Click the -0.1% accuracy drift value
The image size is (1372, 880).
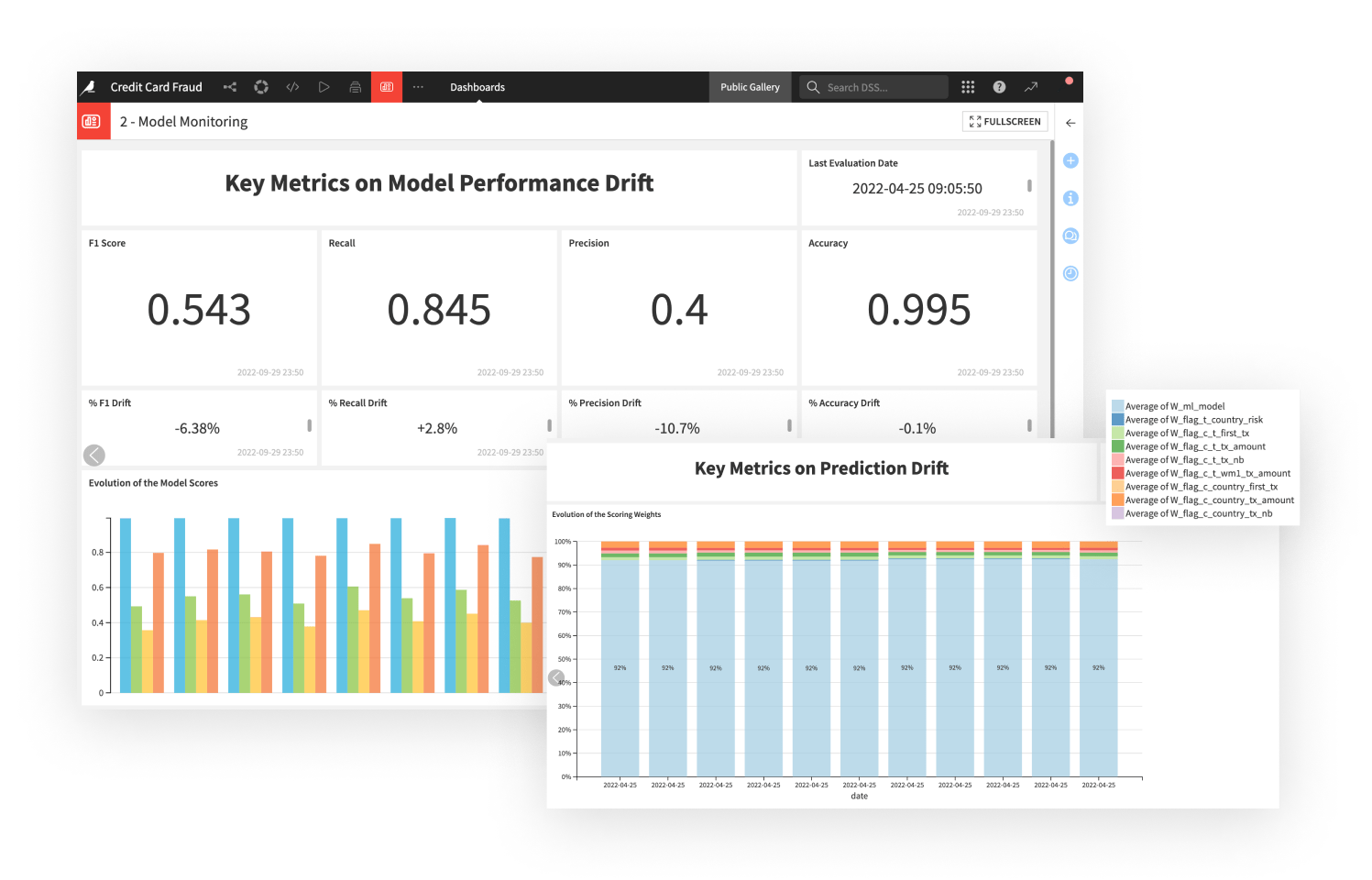coord(917,428)
